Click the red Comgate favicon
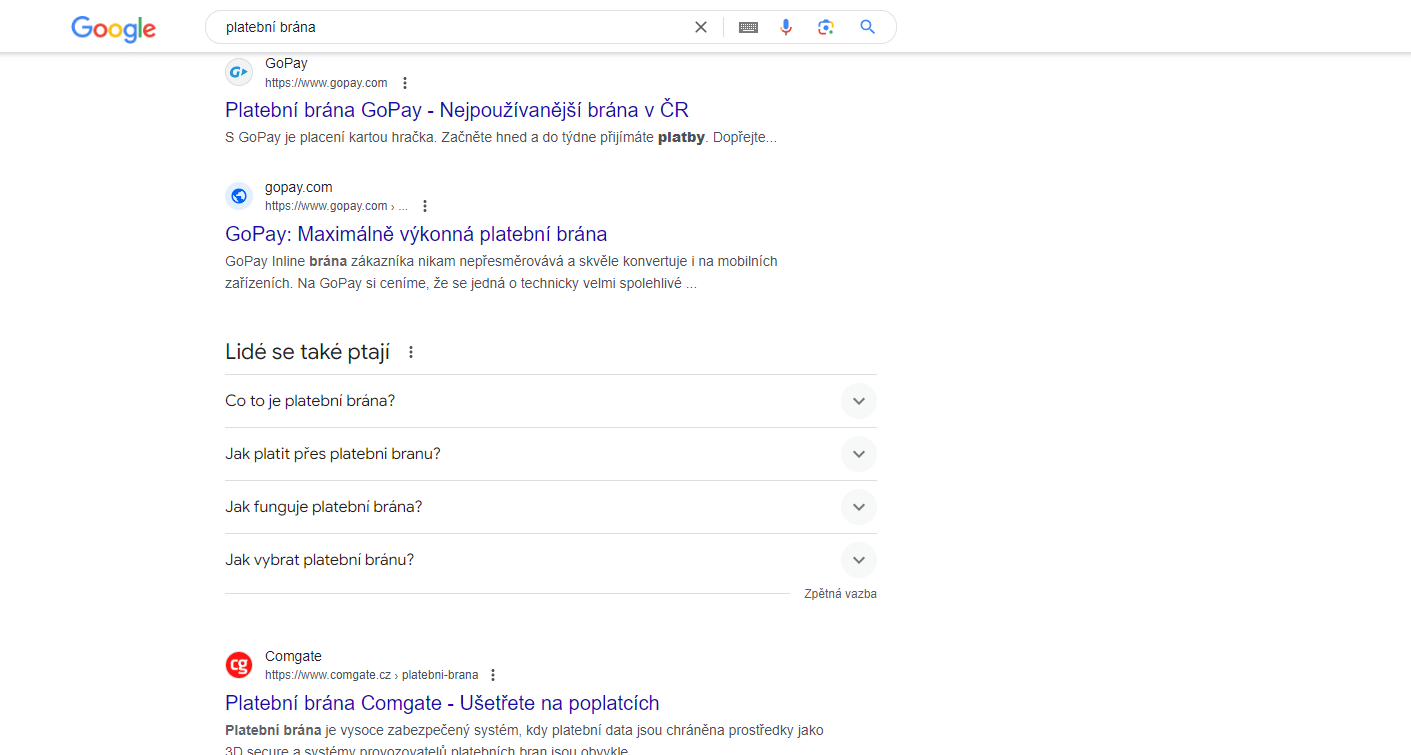Viewport: 1411px width, 755px height. [239, 665]
